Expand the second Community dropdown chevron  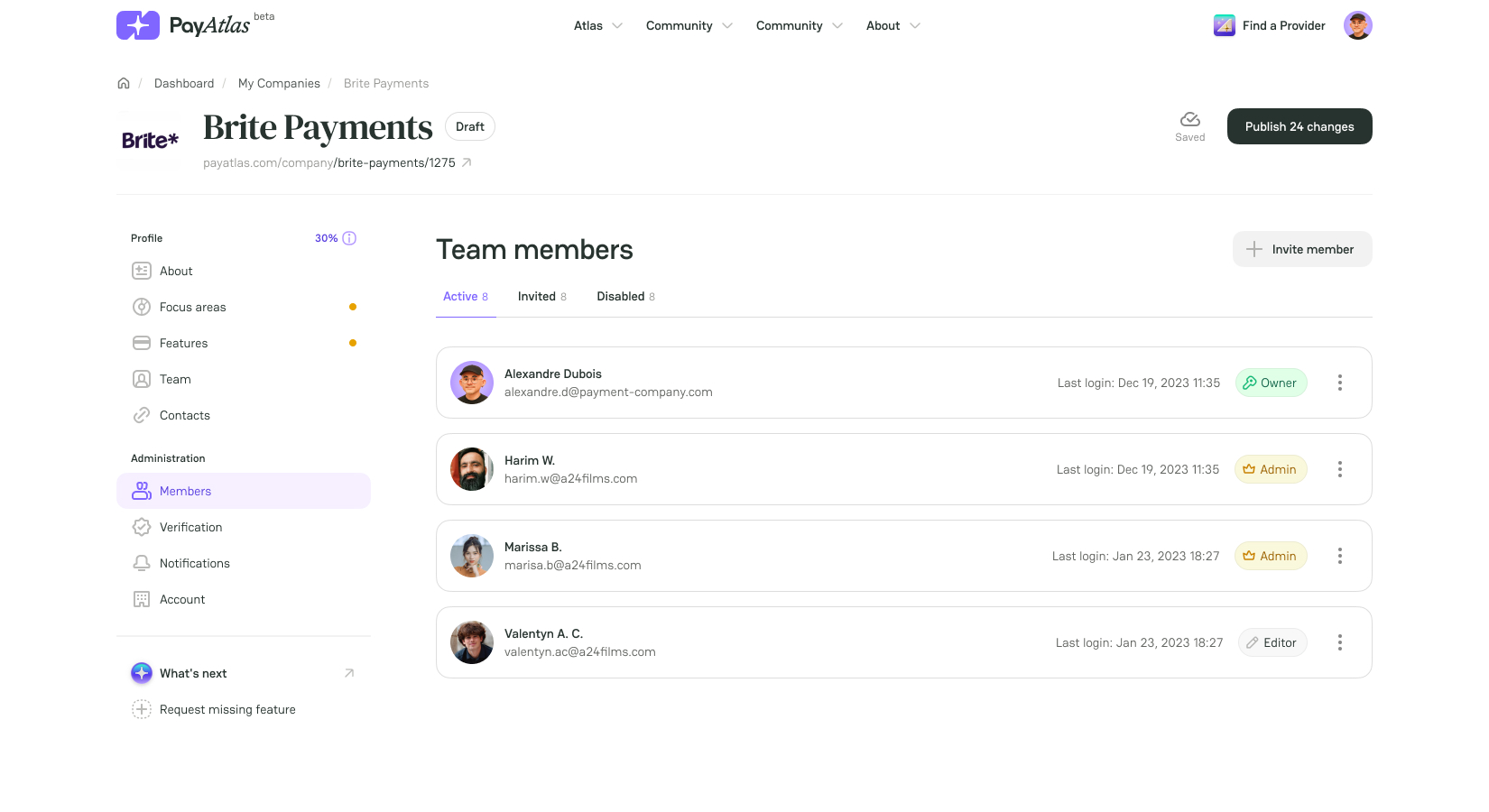(837, 25)
